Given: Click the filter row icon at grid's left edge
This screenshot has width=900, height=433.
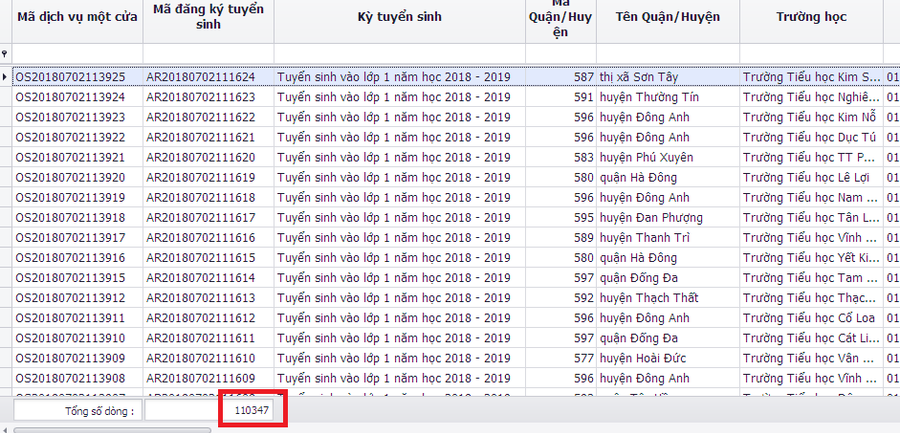Looking at the screenshot, I should pos(5,54).
